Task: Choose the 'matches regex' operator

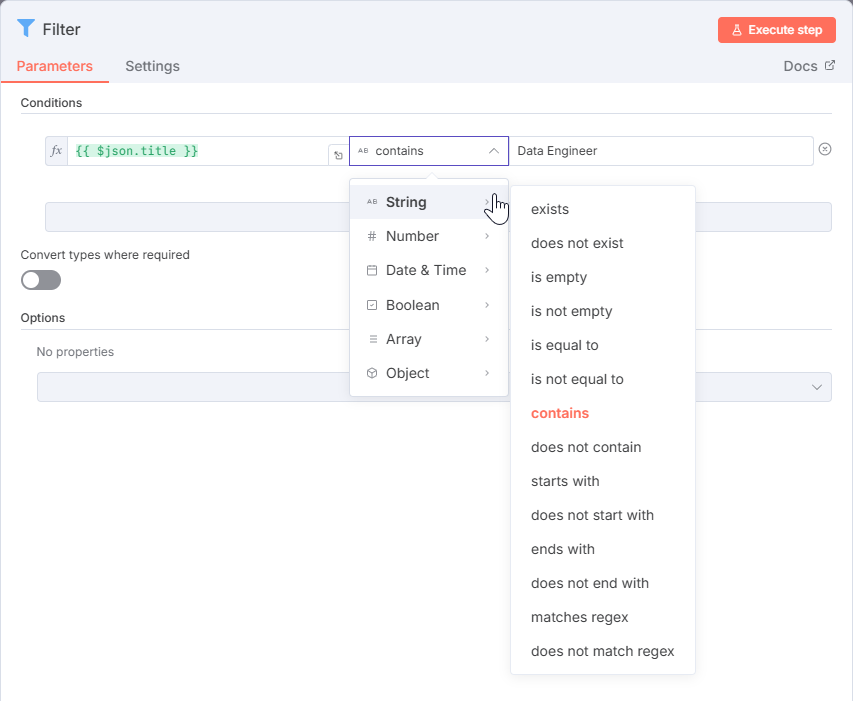Action: pos(579,617)
